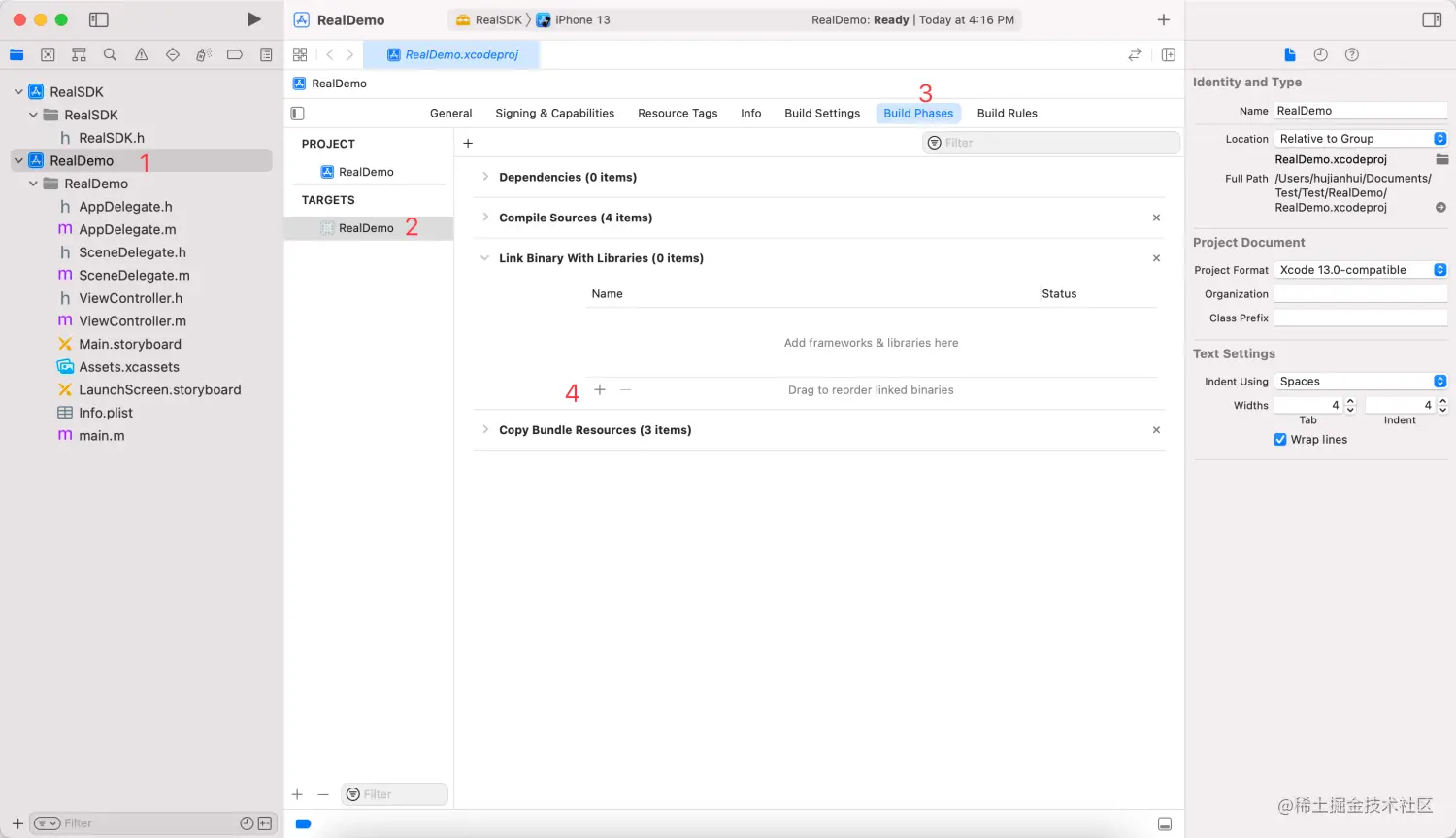Open the find navigator magnifier icon

pyautogui.click(x=110, y=55)
